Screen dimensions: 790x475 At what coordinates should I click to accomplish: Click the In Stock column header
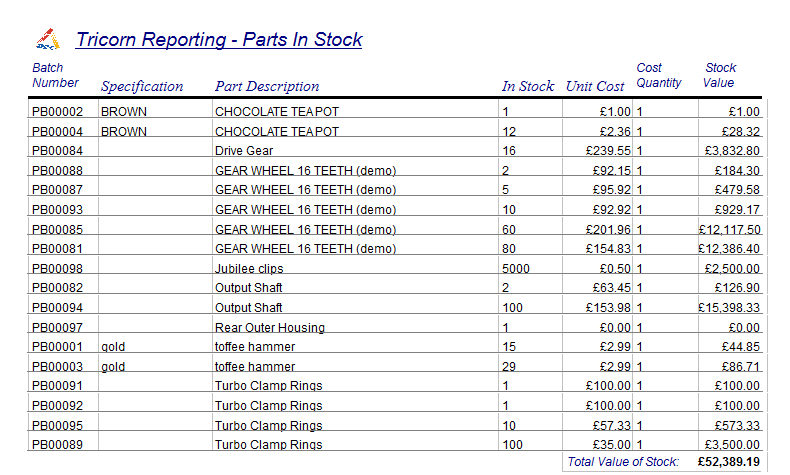(x=527, y=86)
